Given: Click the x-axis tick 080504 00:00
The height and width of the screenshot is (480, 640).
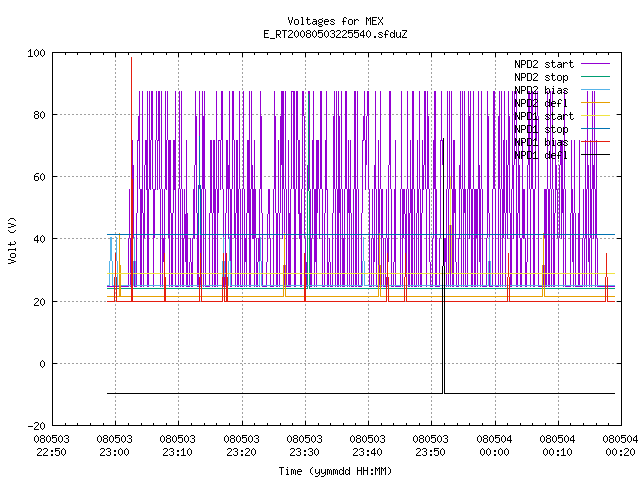Looking at the screenshot, I should coord(494,446).
